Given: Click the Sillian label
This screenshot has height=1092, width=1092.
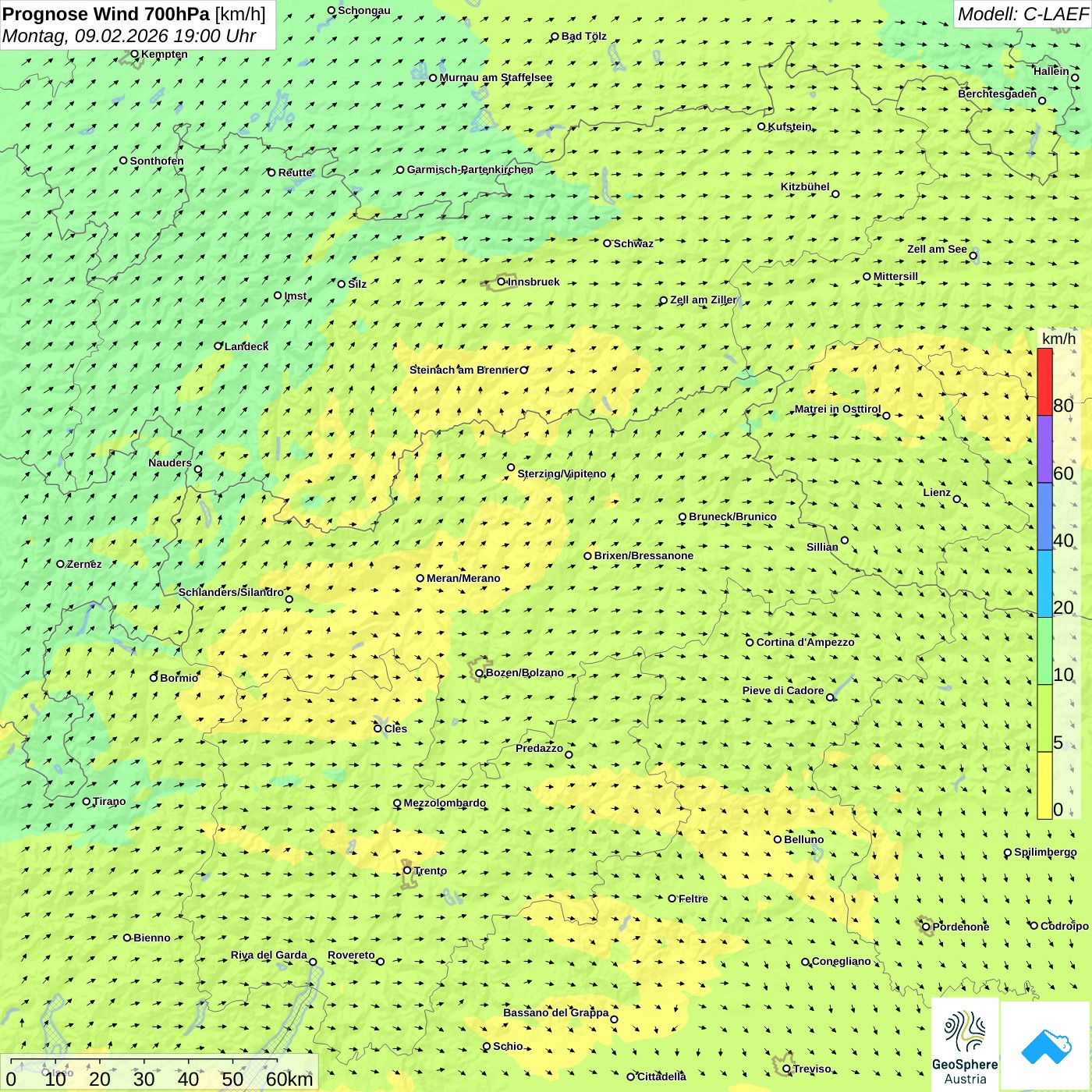Looking at the screenshot, I should (822, 547).
